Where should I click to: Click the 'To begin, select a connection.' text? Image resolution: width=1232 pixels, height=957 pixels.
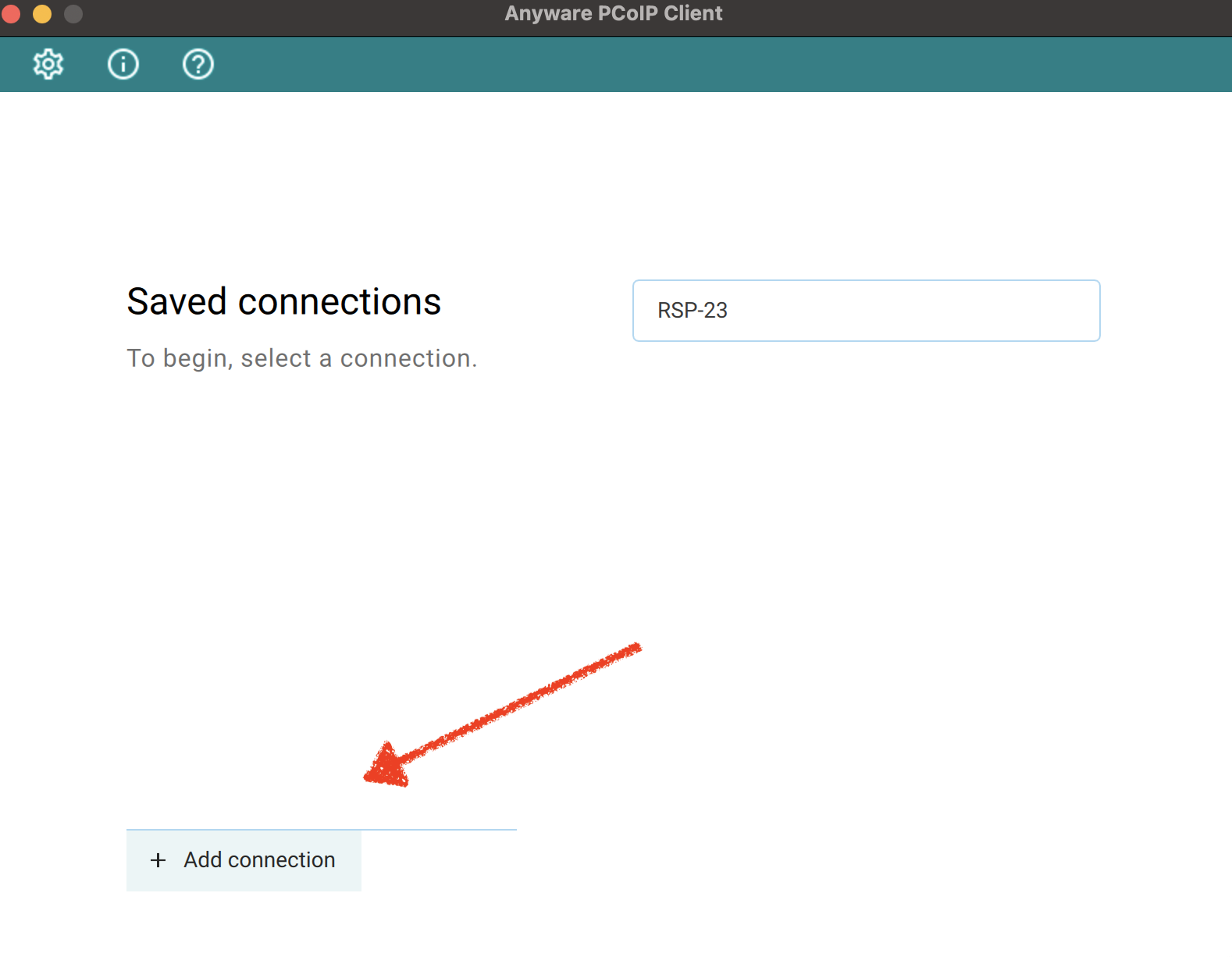point(302,358)
